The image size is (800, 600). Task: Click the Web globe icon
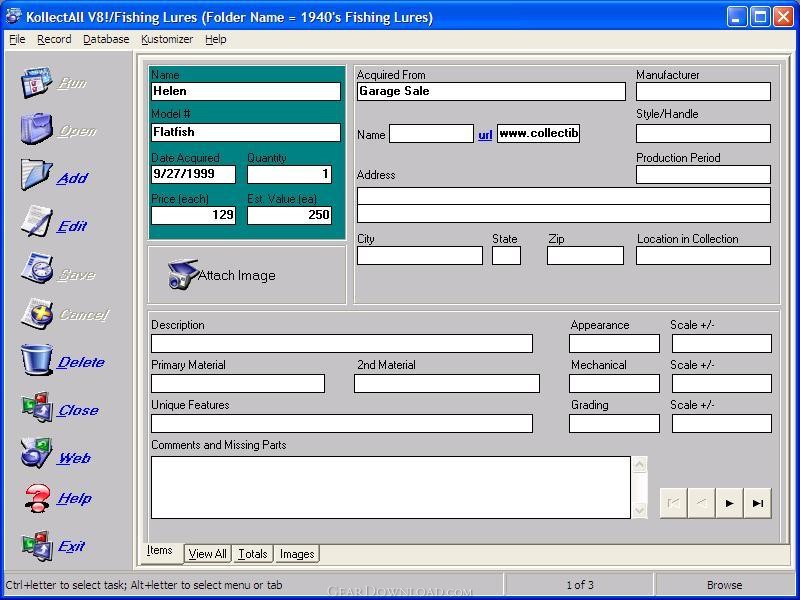click(36, 453)
